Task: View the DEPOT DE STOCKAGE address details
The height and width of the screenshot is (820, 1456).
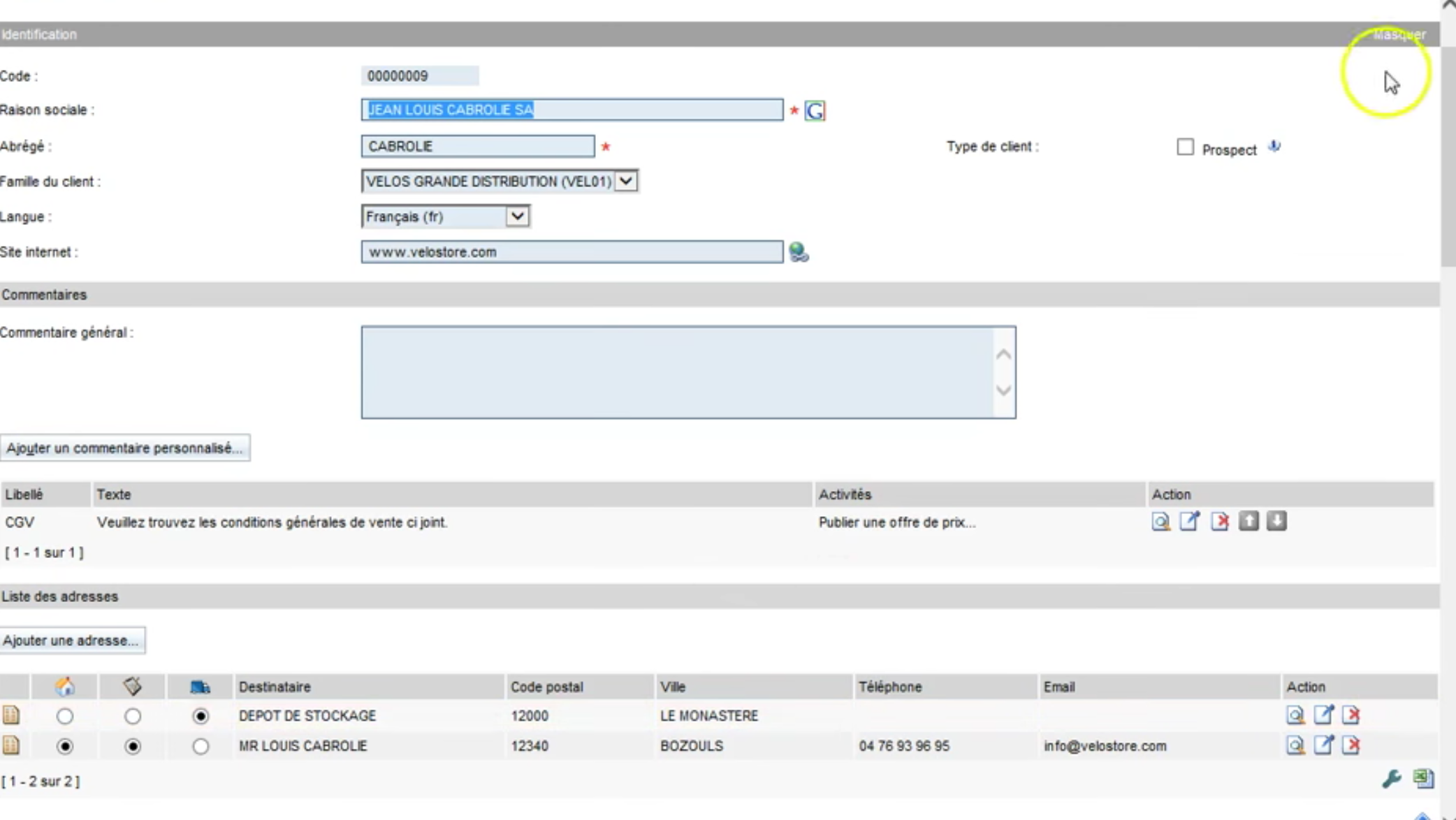Action: coord(1295,715)
